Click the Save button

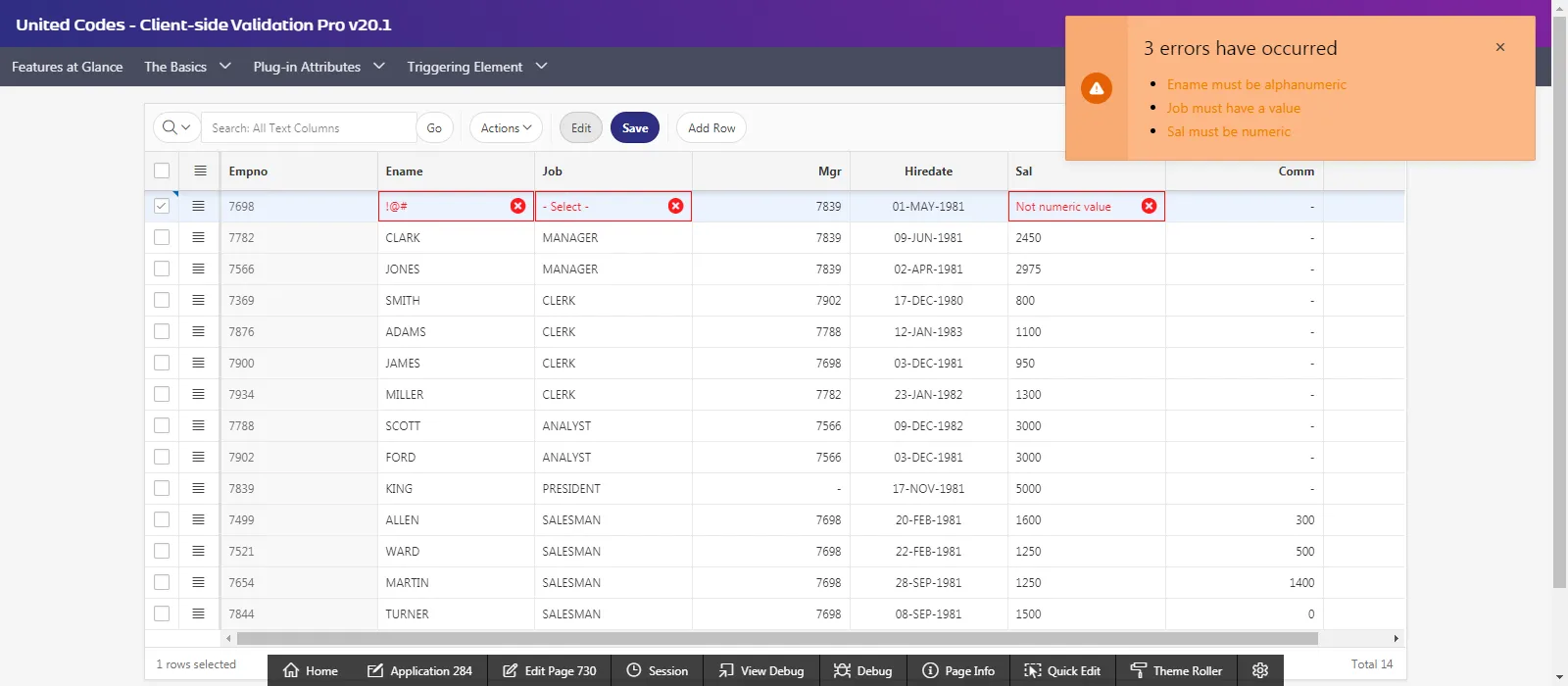pos(634,127)
